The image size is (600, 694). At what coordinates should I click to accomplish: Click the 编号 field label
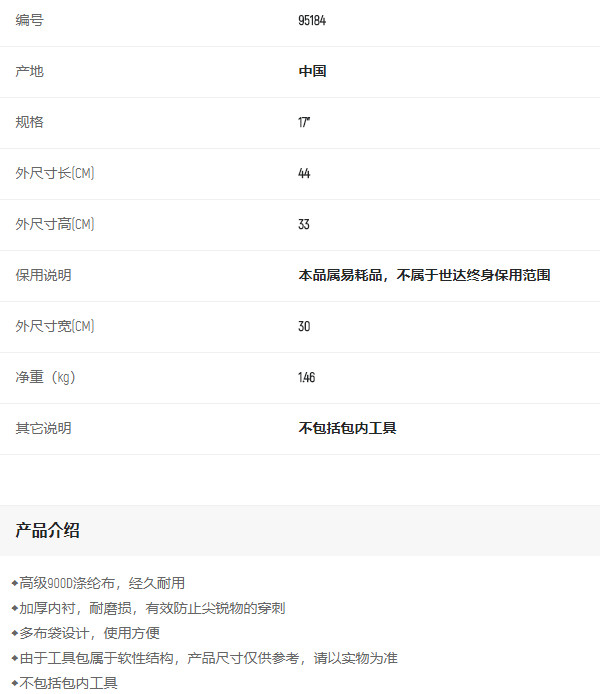click(29, 21)
